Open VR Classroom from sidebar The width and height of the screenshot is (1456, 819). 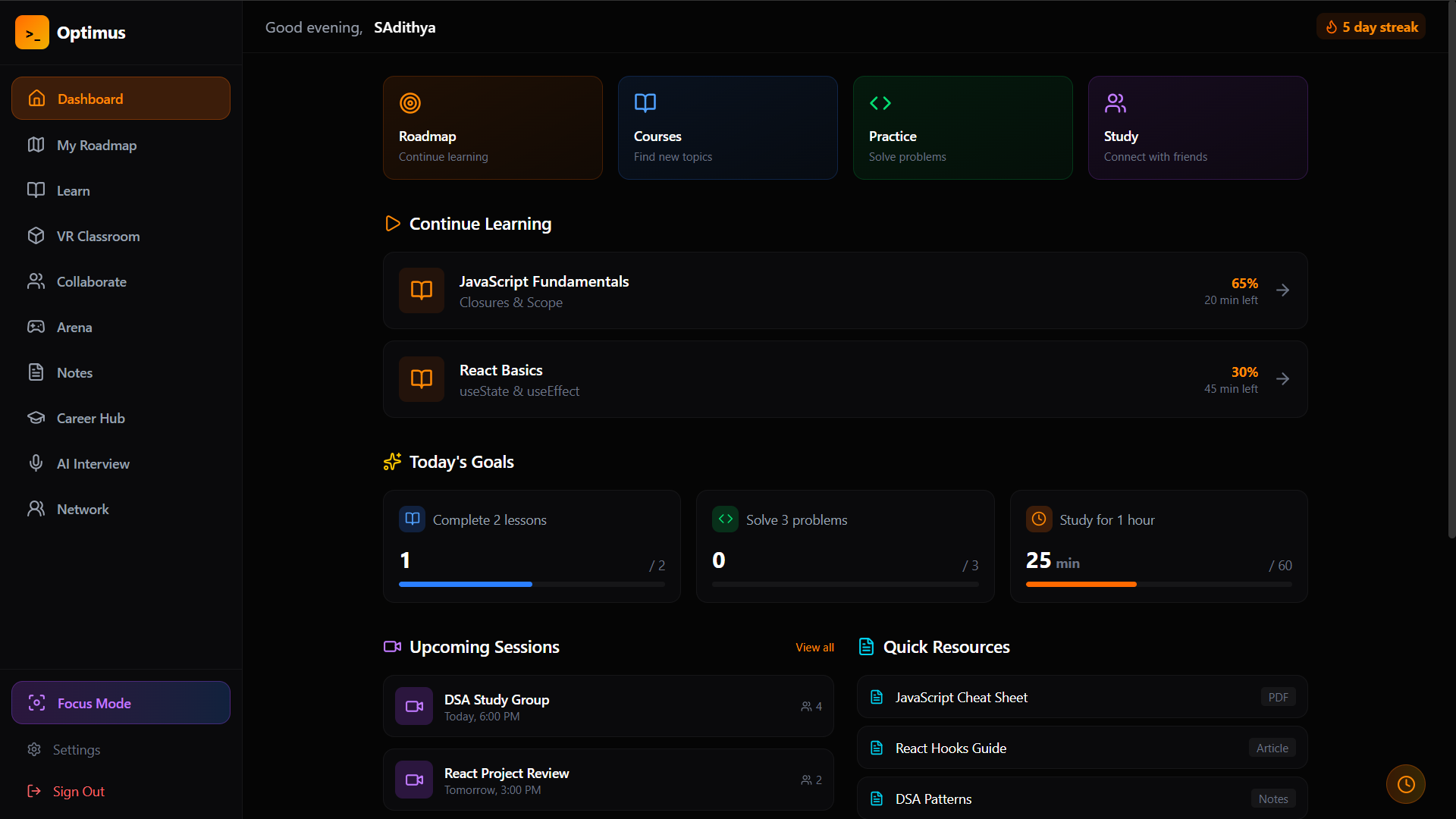point(98,237)
